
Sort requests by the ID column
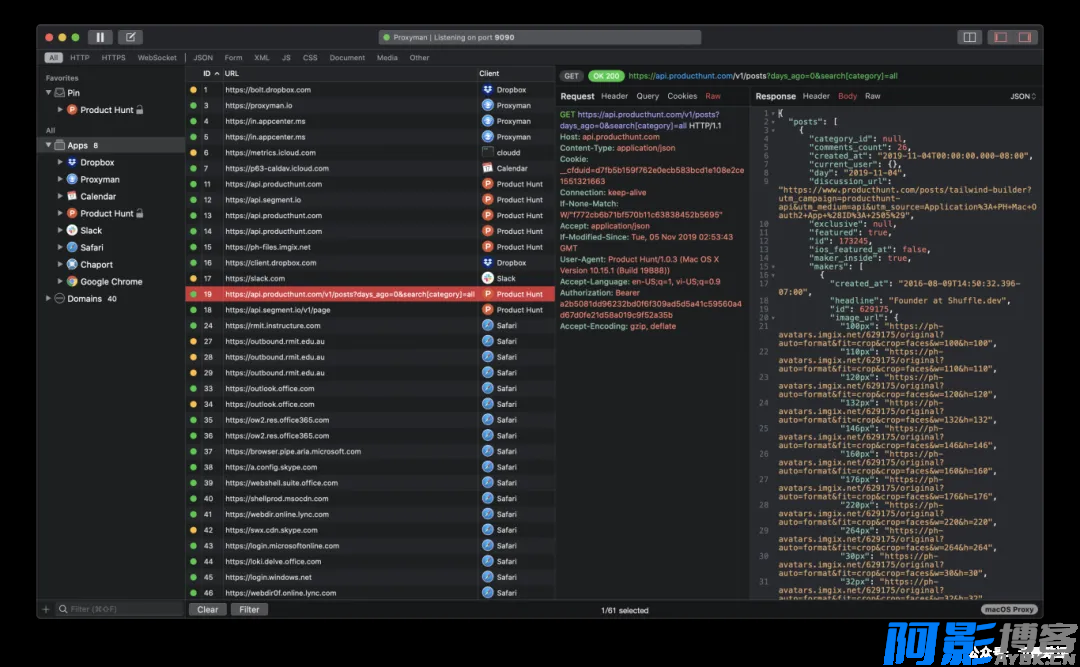pos(211,74)
